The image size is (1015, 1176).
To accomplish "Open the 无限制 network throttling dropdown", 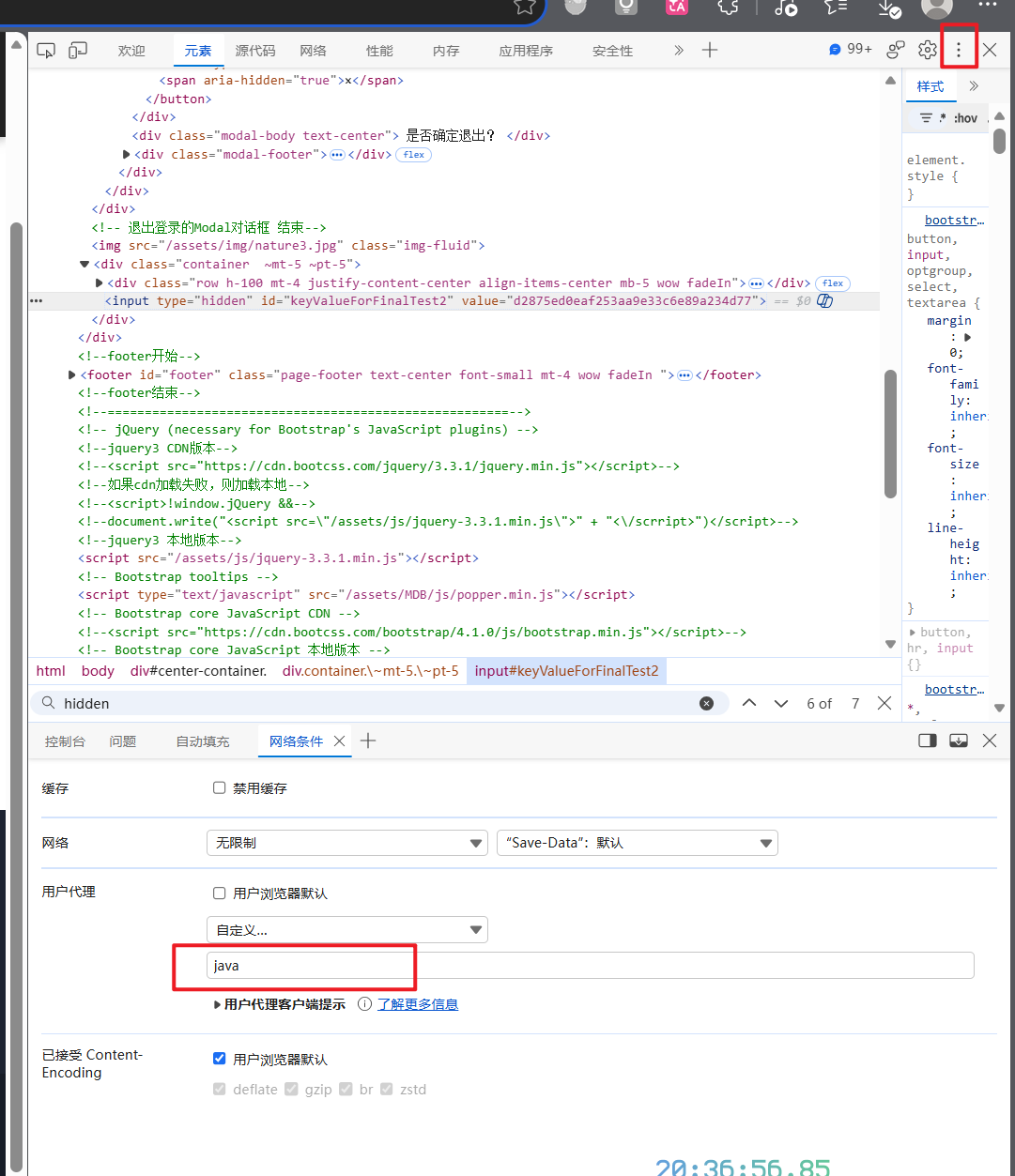I will pos(347,843).
